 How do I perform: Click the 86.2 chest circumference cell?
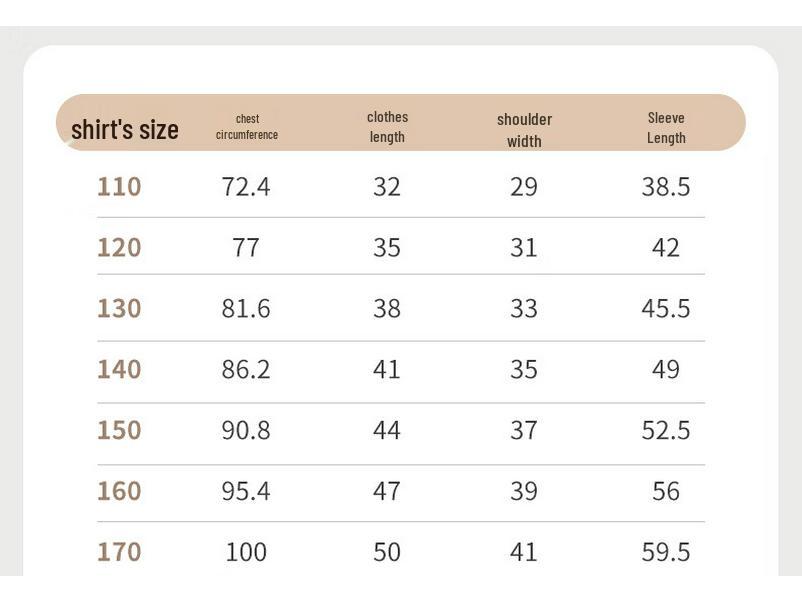(246, 369)
